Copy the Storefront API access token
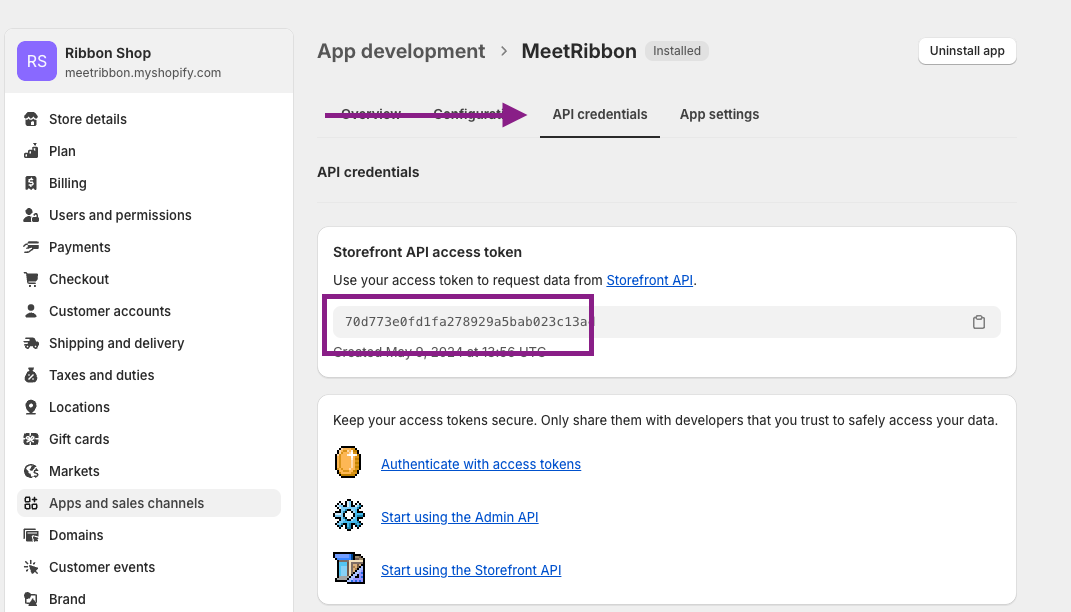This screenshot has width=1071, height=612. pos(979,322)
